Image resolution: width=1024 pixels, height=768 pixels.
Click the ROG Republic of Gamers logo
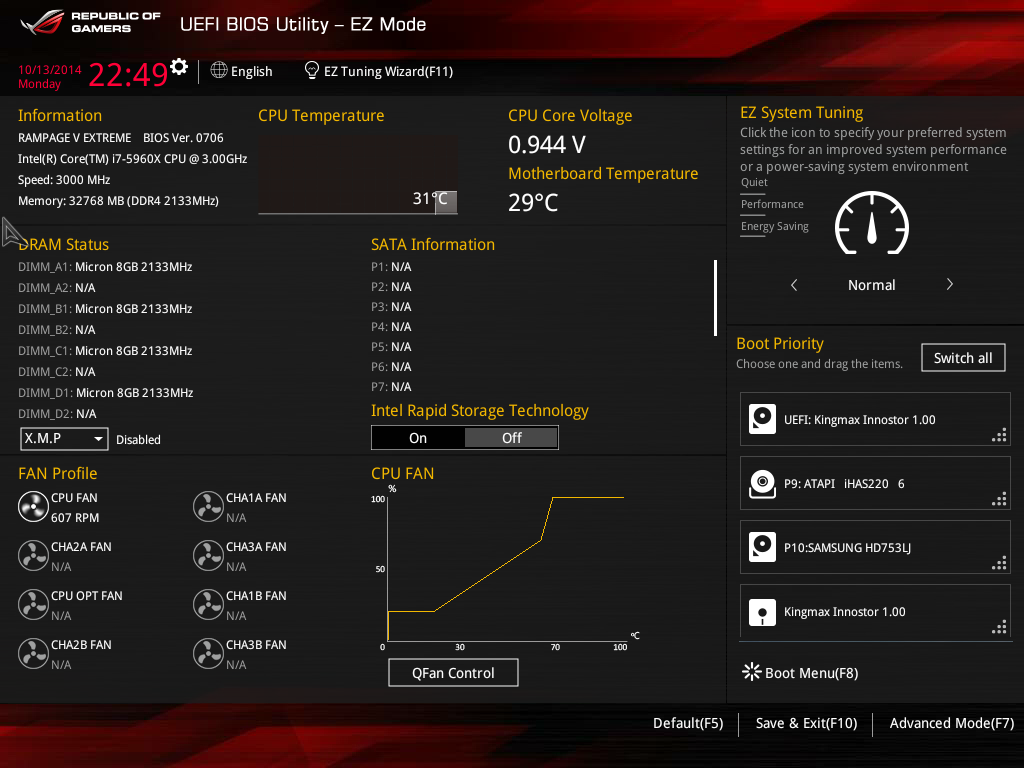90,23
